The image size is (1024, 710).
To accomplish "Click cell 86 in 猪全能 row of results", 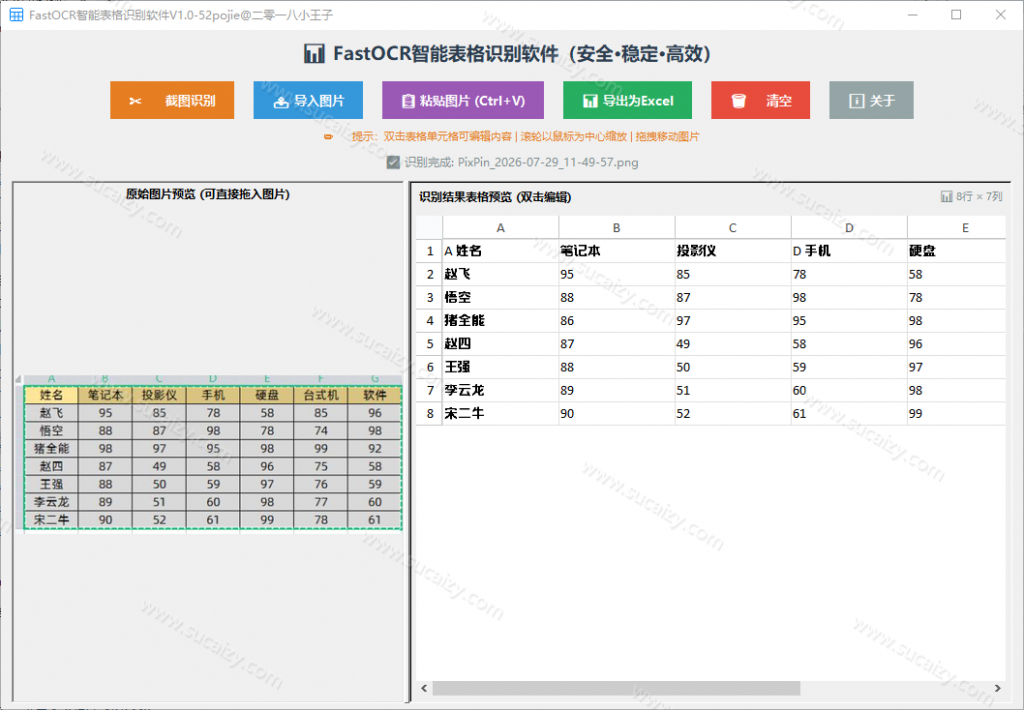I will [x=616, y=321].
